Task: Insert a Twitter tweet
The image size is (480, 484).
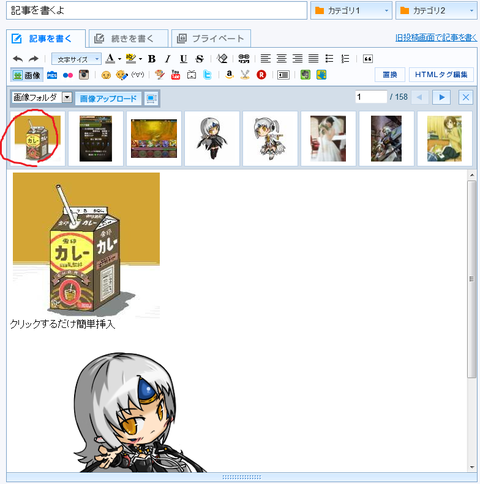Action: (207, 75)
